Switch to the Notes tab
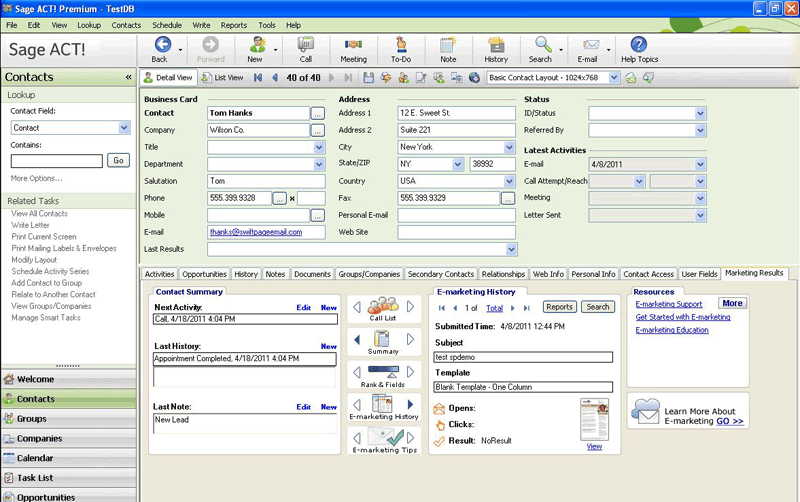This screenshot has height=502, width=800. pyautogui.click(x=275, y=274)
